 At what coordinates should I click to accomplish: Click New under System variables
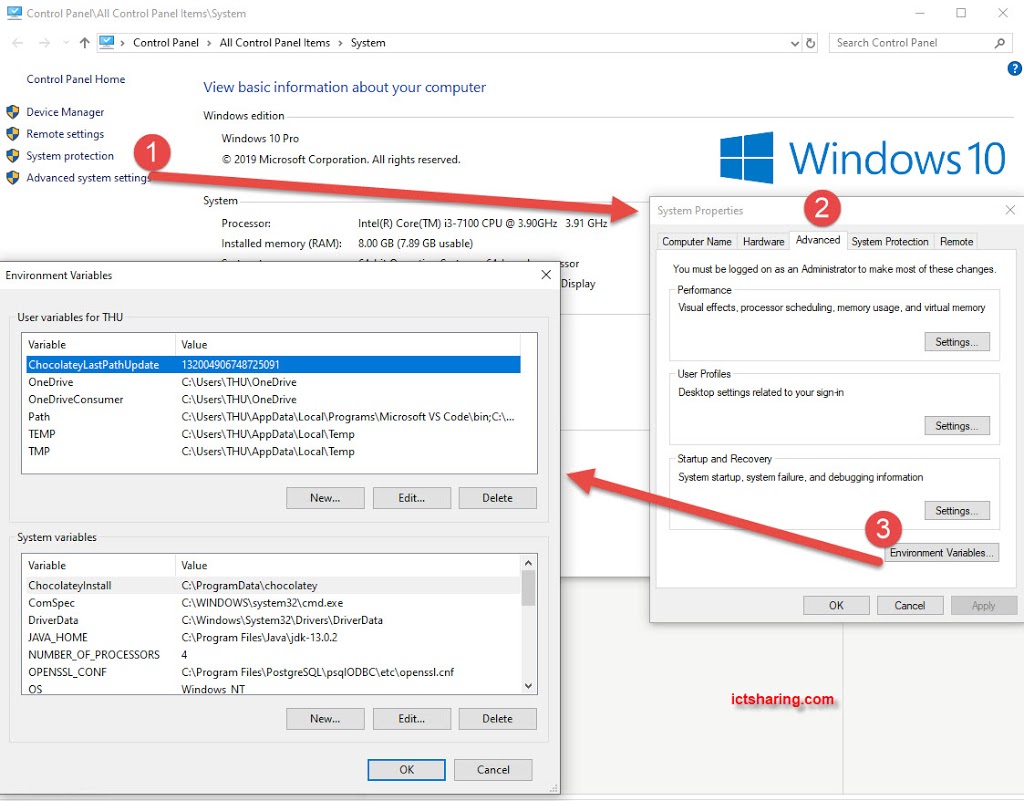325,719
